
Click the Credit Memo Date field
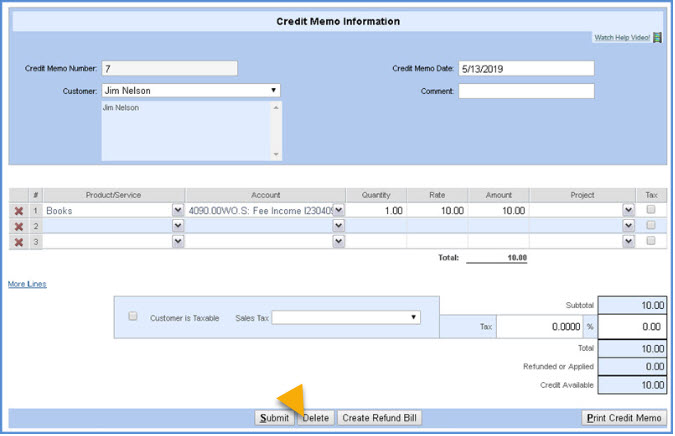526,68
